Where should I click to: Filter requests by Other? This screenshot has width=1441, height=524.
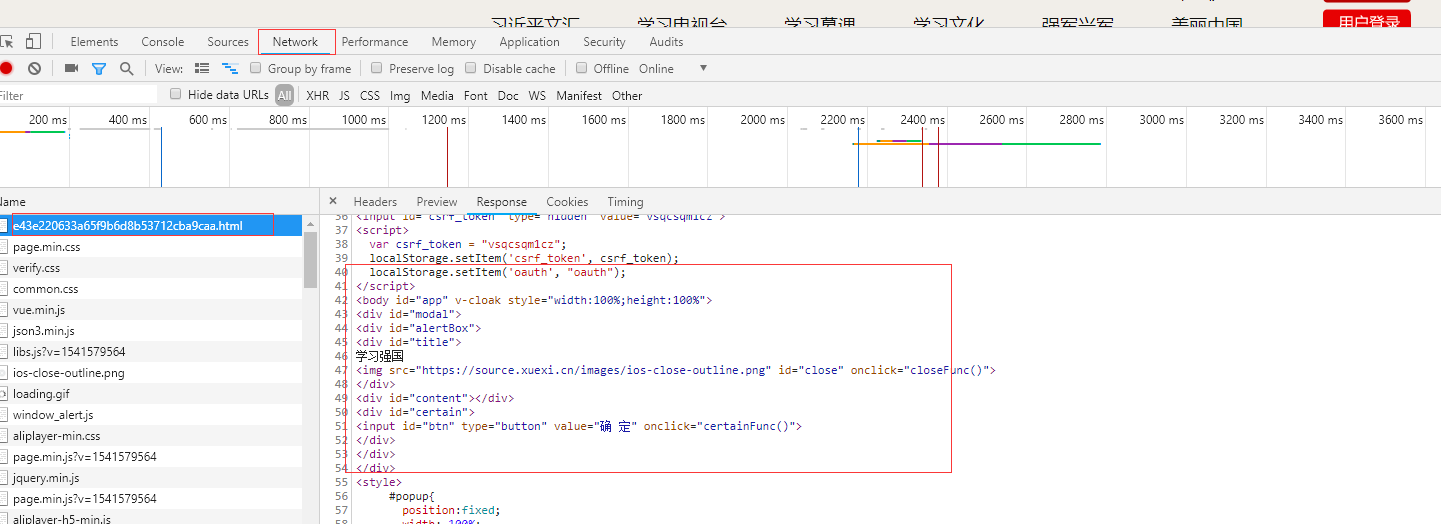(x=627, y=96)
